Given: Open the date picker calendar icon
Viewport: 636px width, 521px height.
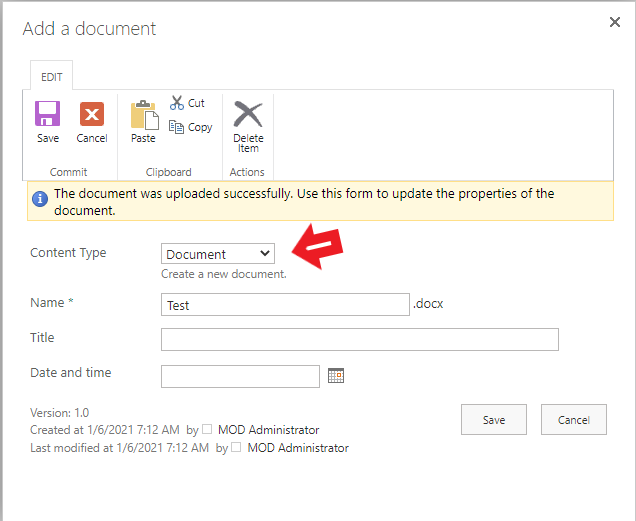Looking at the screenshot, I should pos(336,376).
